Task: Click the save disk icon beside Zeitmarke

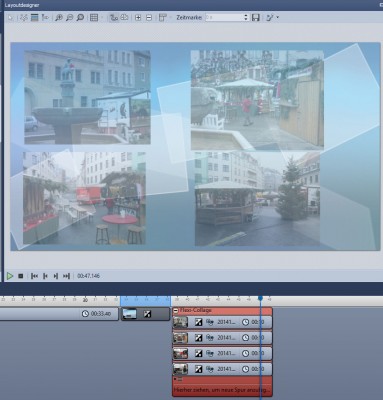Action: click(x=256, y=18)
